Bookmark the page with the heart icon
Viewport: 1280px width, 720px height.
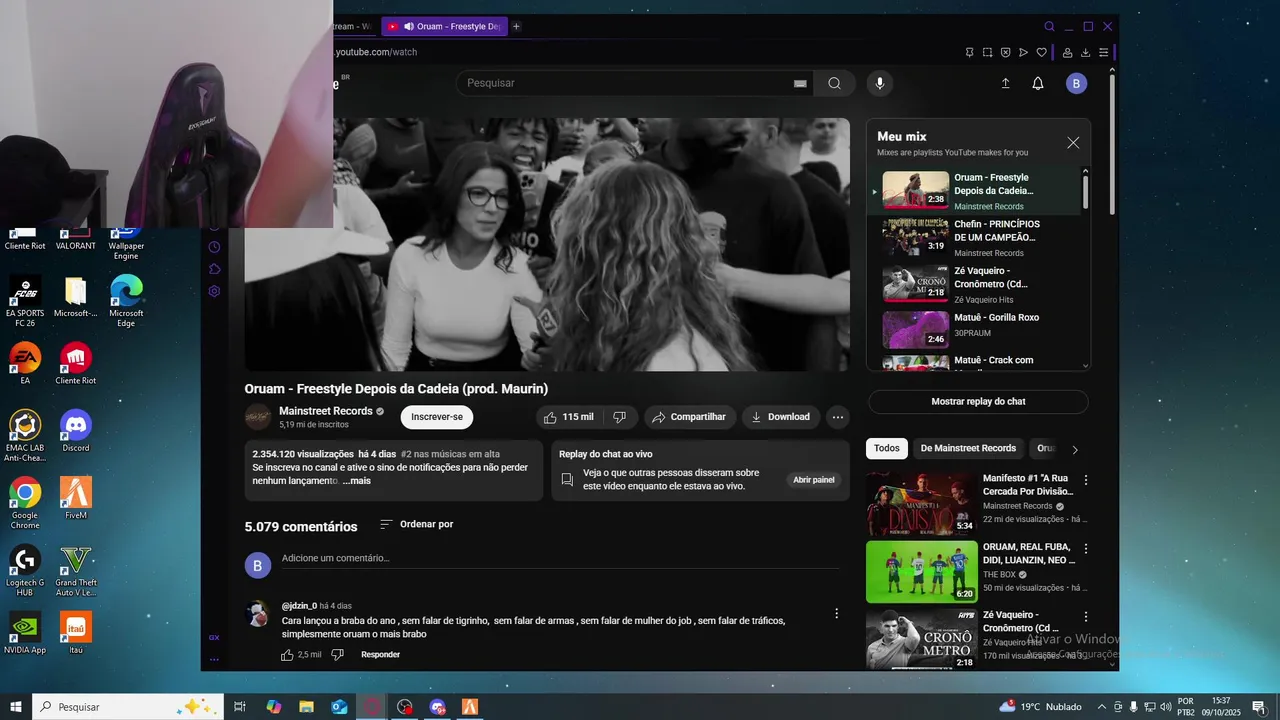point(1041,52)
